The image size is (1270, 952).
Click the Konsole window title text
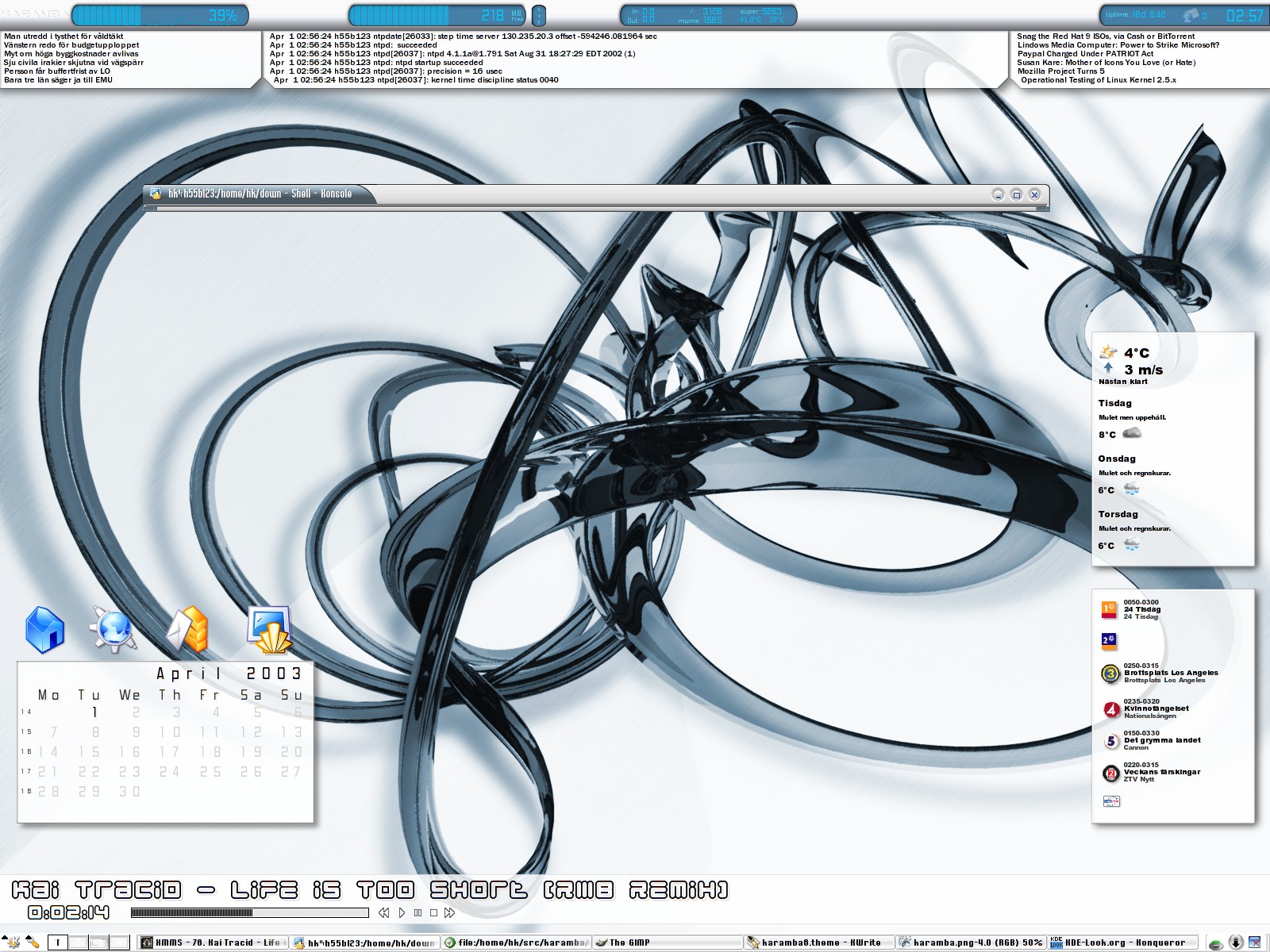tap(260, 194)
